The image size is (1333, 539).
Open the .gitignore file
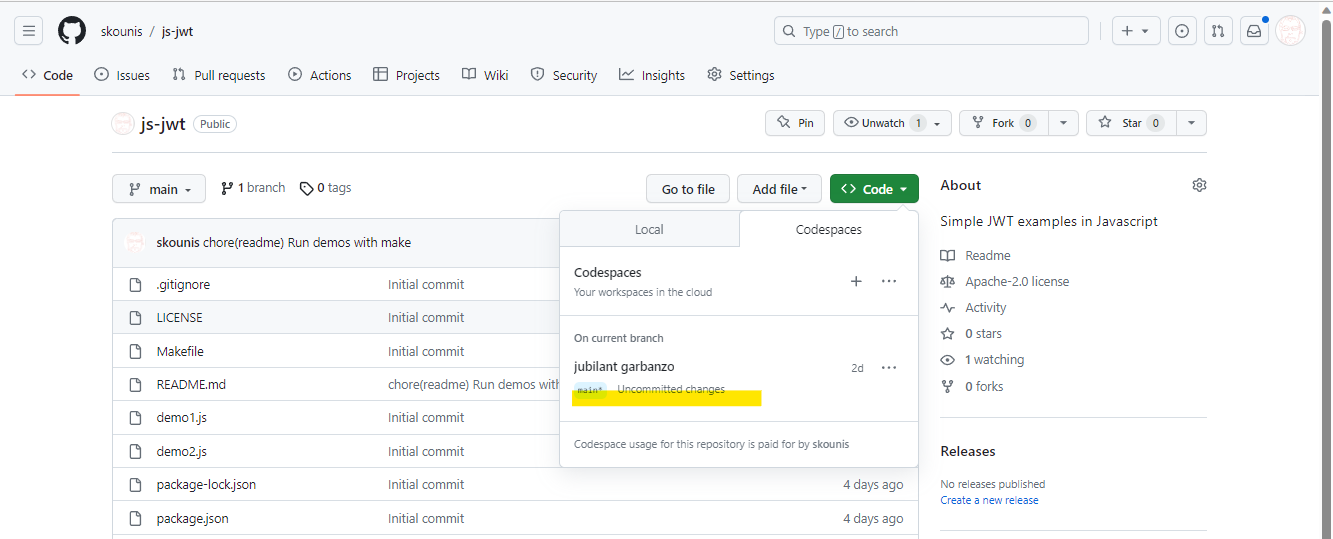[x=183, y=285]
